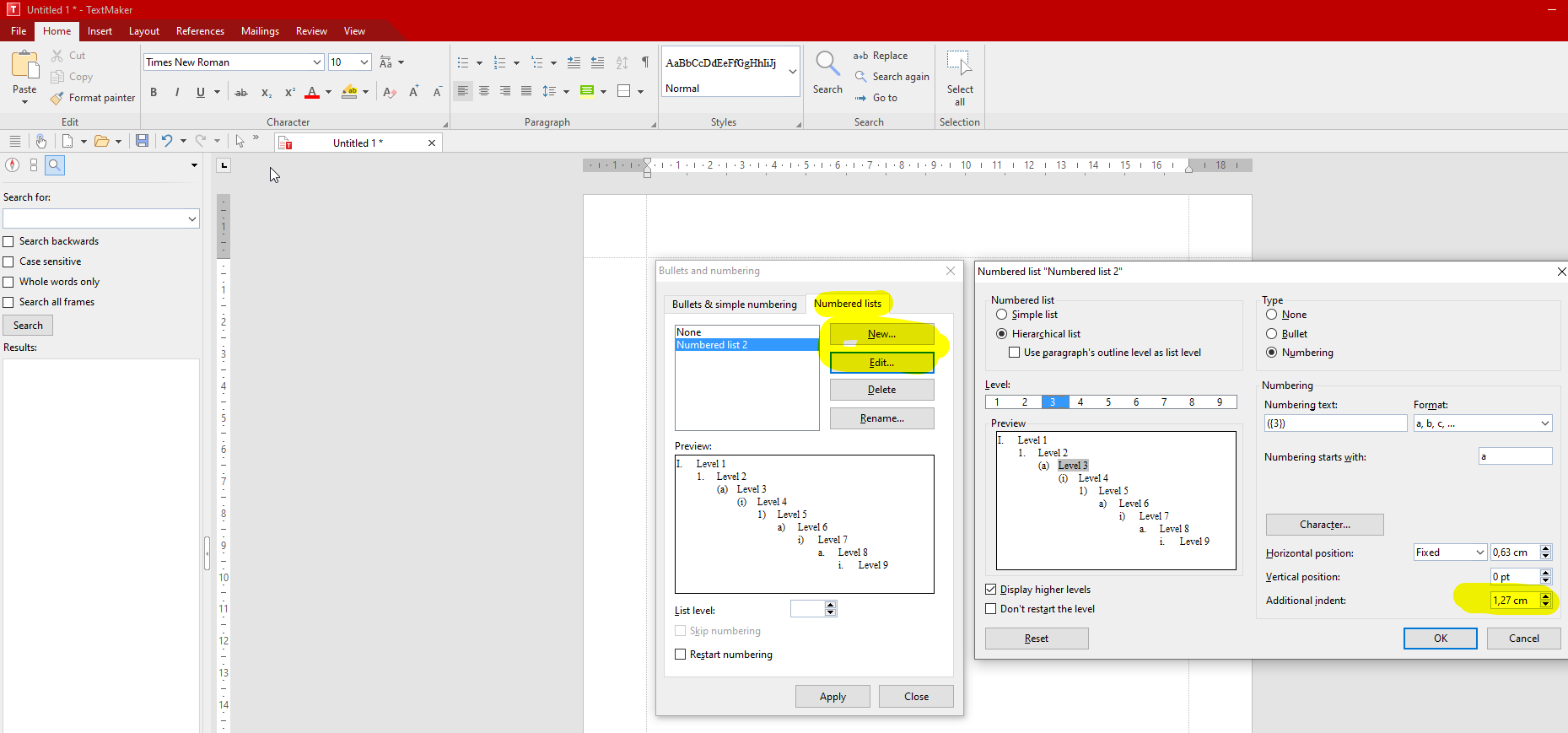Click the Search magnifier icon in ribbon
This screenshot has width=1568, height=733.
coord(827,64)
